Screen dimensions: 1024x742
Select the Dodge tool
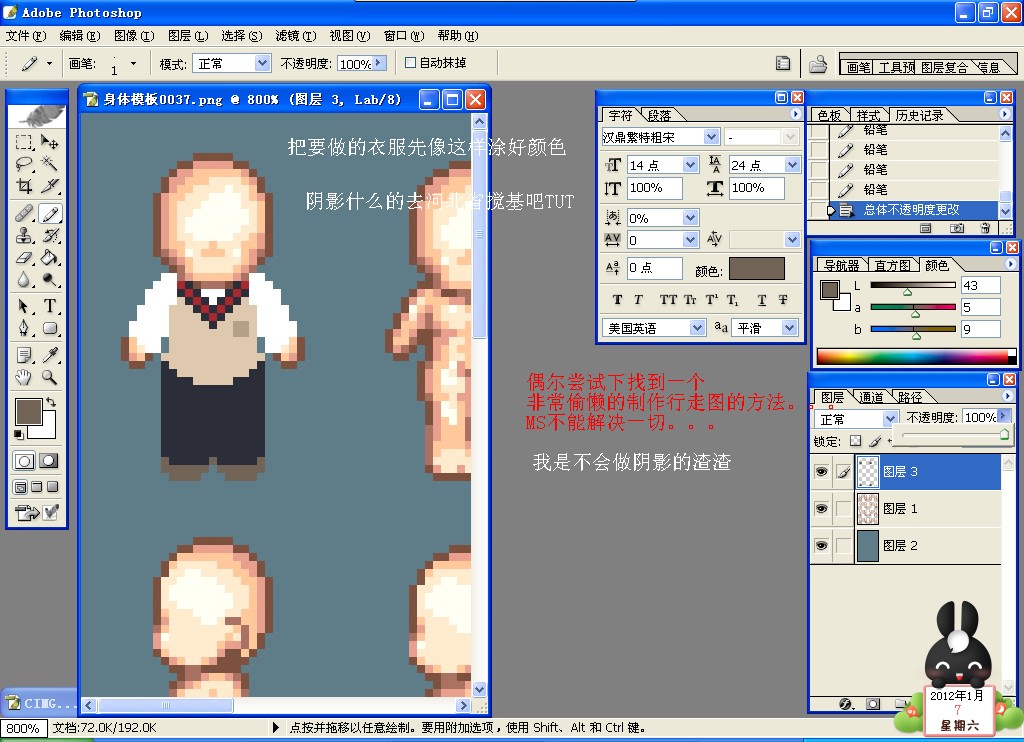click(50, 280)
